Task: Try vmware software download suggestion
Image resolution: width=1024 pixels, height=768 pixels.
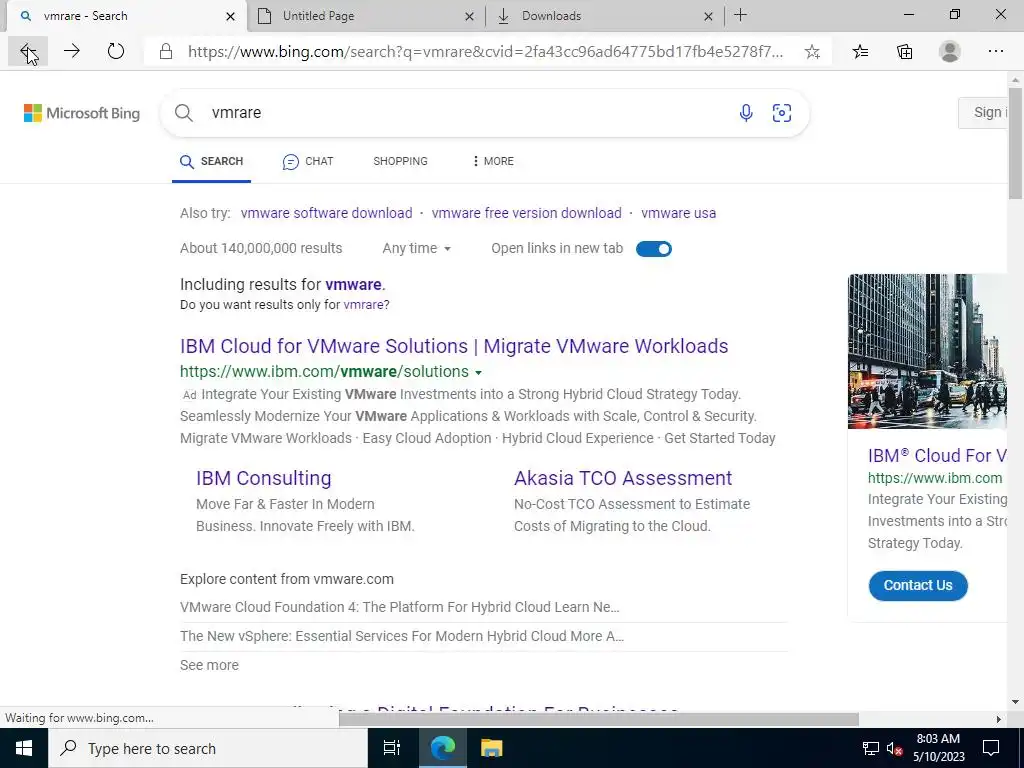Action: pyautogui.click(x=327, y=213)
